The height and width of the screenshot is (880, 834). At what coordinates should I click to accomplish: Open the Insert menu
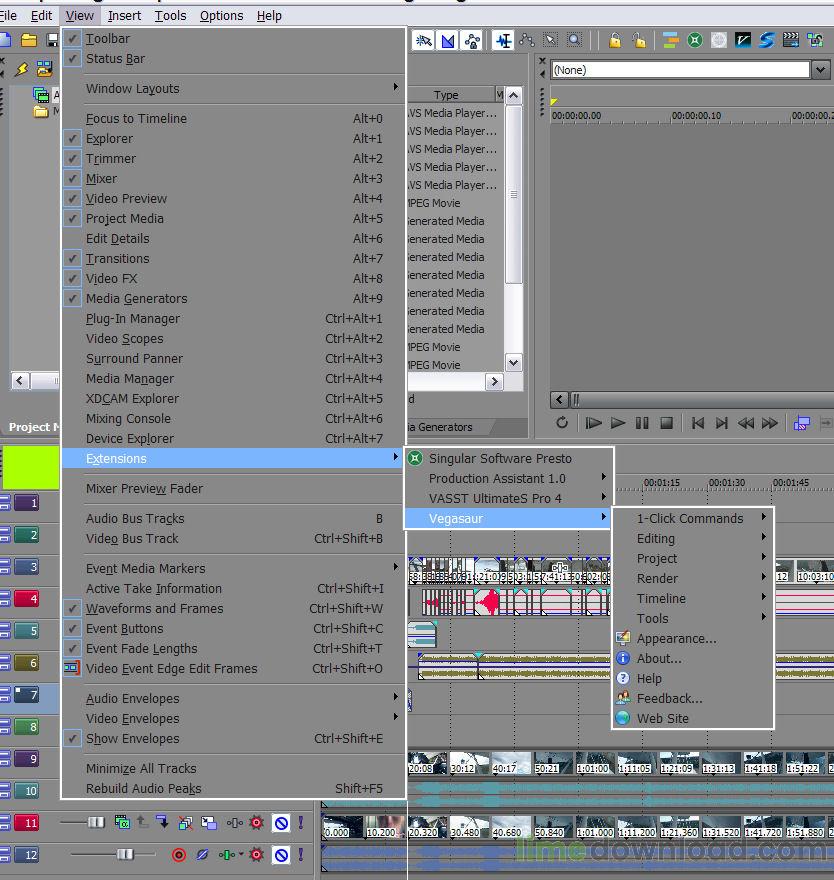pos(124,15)
